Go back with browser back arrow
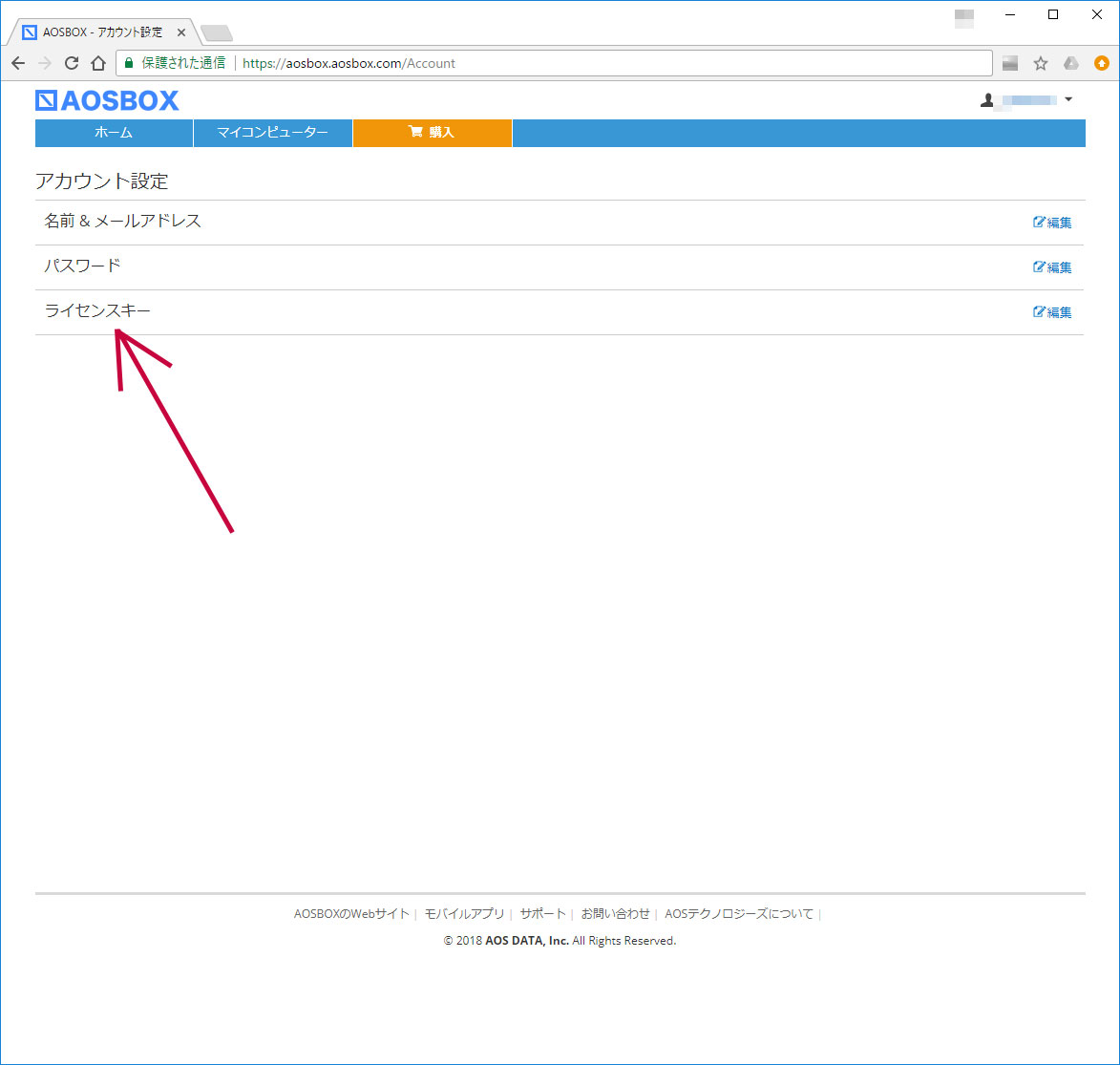 pos(18,63)
